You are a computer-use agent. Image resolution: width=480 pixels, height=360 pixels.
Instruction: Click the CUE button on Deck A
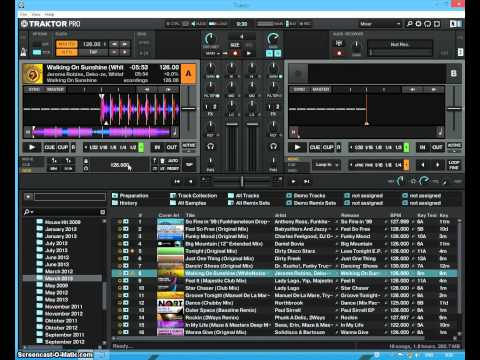click(x=50, y=147)
